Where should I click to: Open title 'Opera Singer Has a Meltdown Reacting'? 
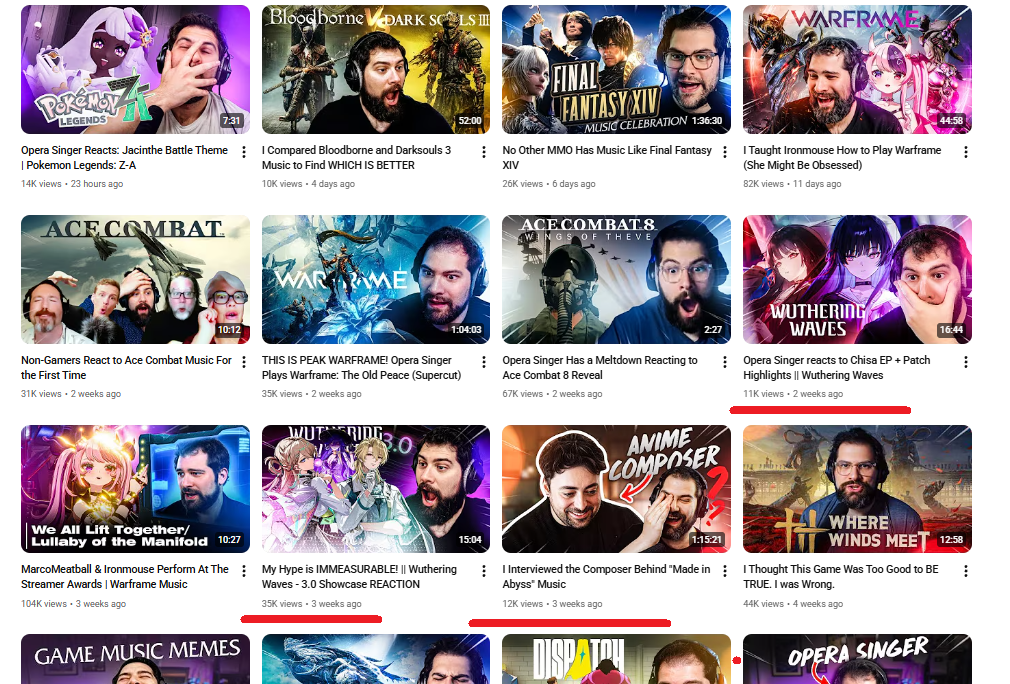point(600,367)
